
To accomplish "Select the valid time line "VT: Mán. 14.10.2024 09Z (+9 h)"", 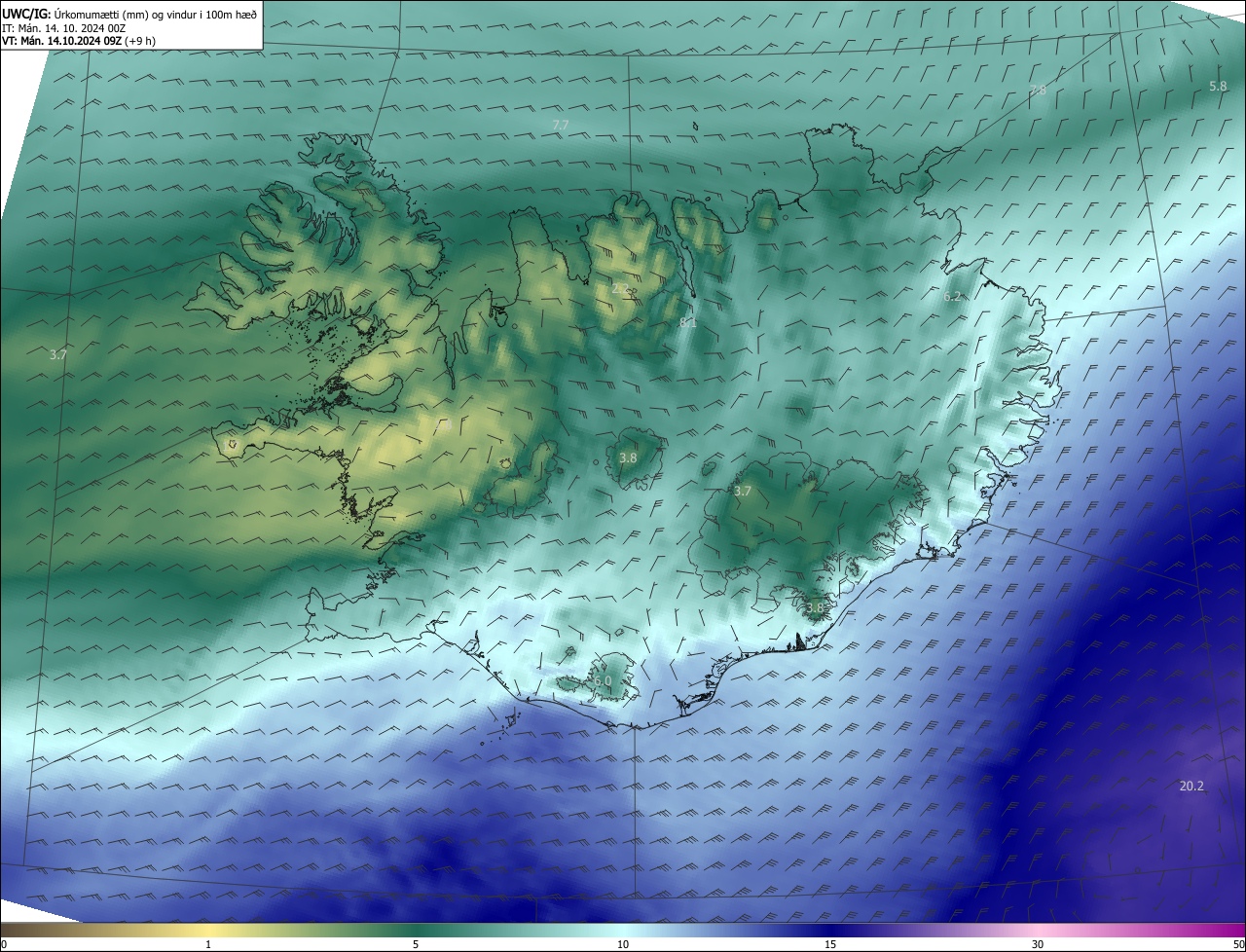I will (79, 41).
